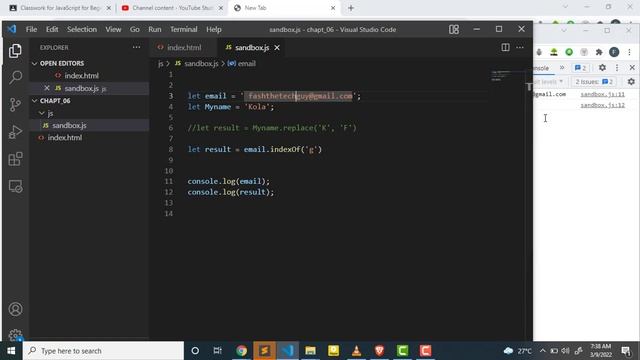Open Remote Explorer view in activity bar
This screenshot has height=360, width=640.
[15, 186]
